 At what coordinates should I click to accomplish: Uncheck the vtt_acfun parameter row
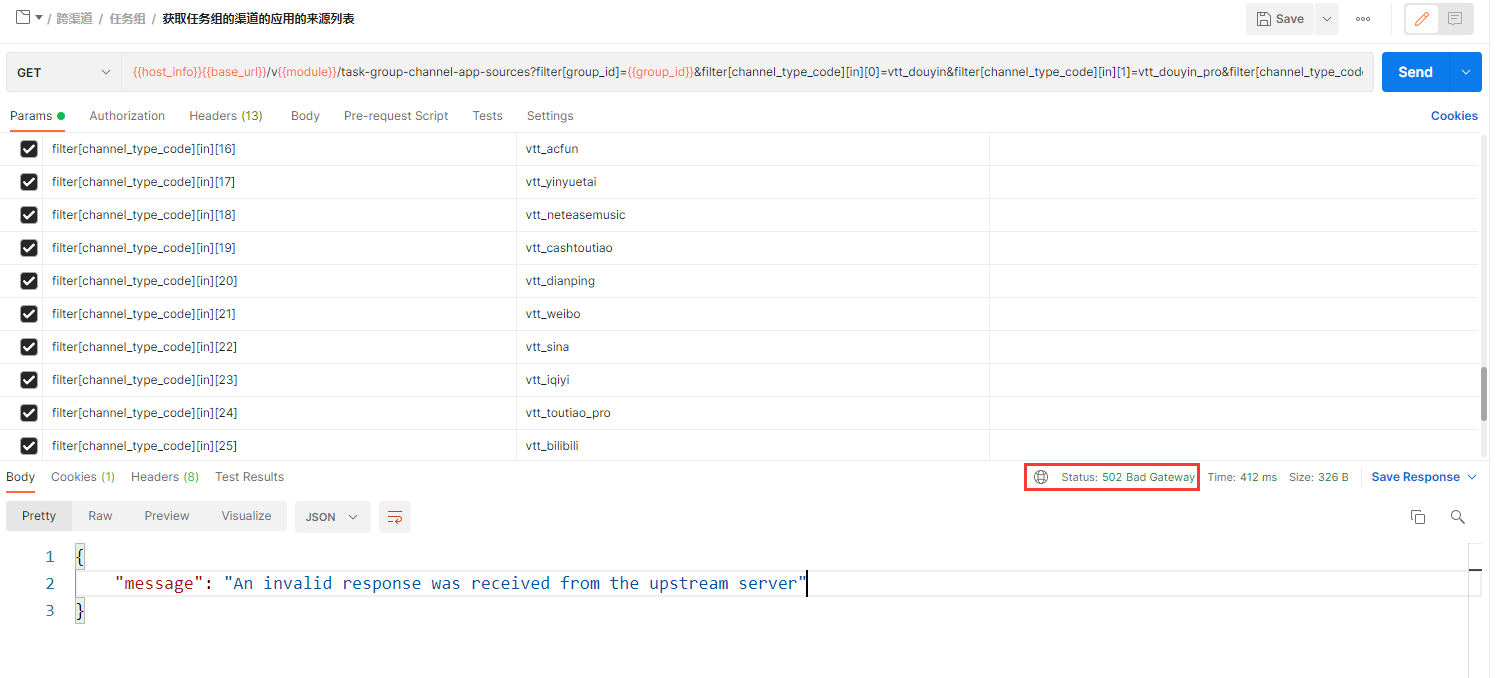click(29, 149)
